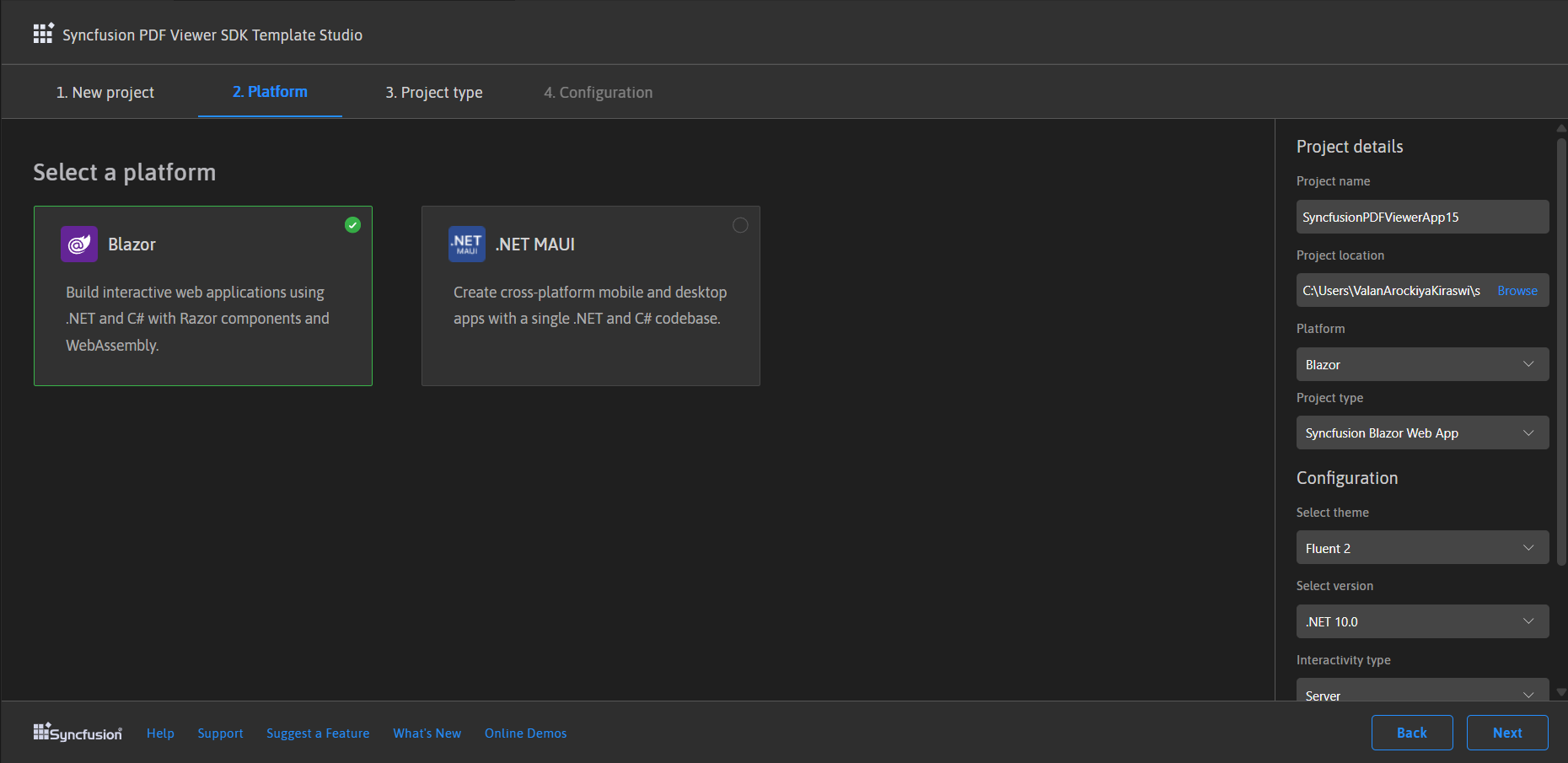Click the 'Blazor' card title text
Screen dimensions: 1568x763
[132, 244]
